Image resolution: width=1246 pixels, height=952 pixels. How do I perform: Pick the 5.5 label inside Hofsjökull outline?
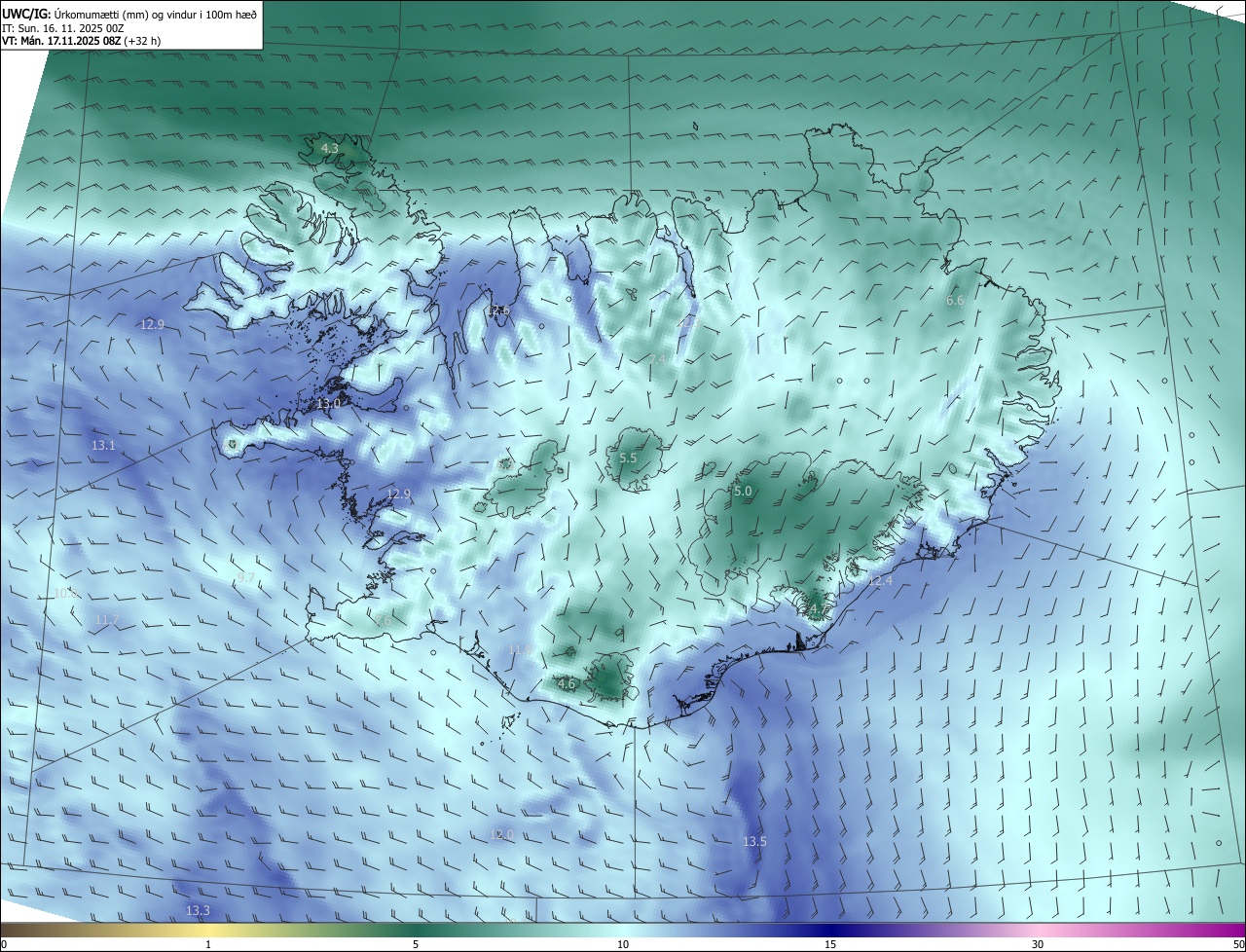pyautogui.click(x=628, y=458)
